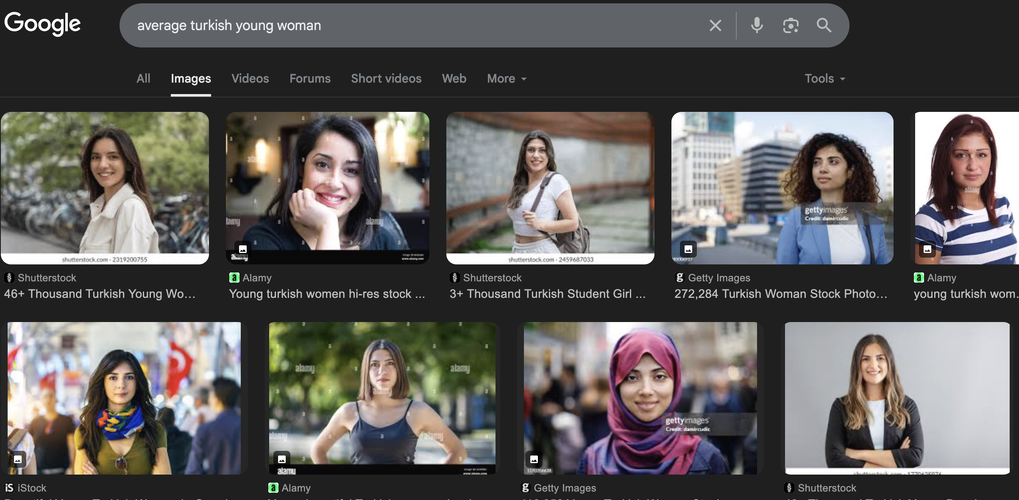Viewport: 1019px width, 500px height.
Task: Open the Forums tab
Action: point(310,78)
